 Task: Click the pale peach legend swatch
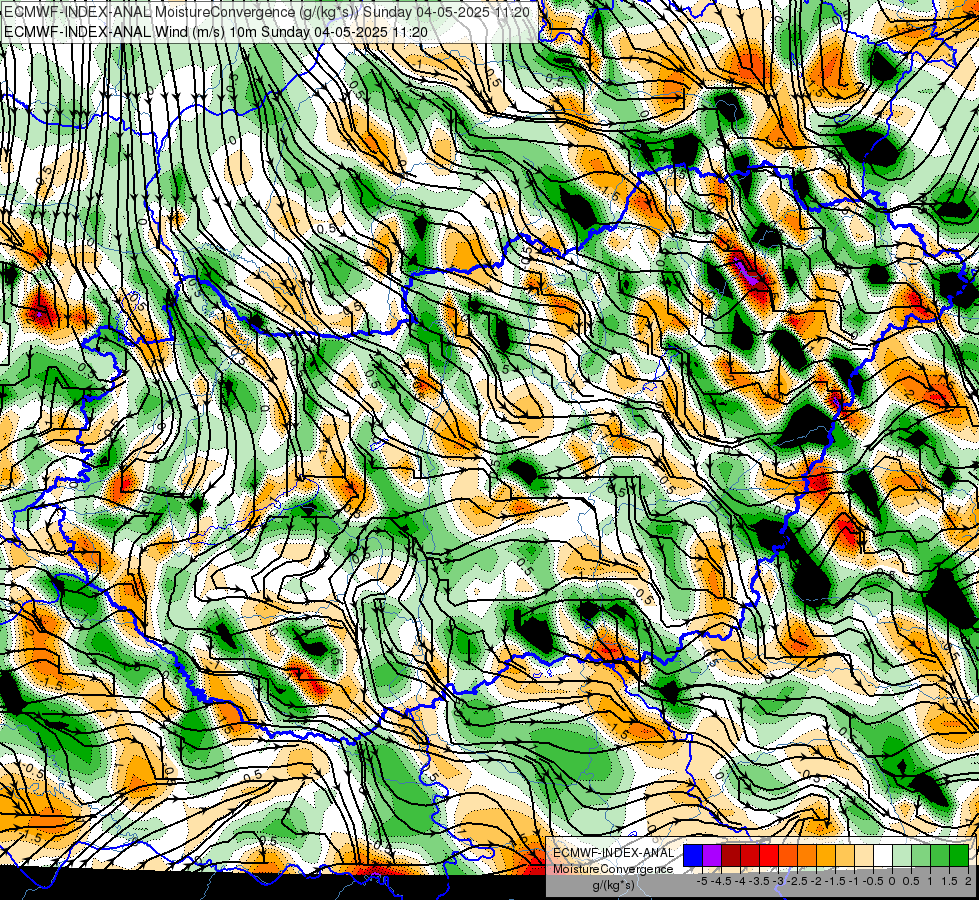coord(864,855)
